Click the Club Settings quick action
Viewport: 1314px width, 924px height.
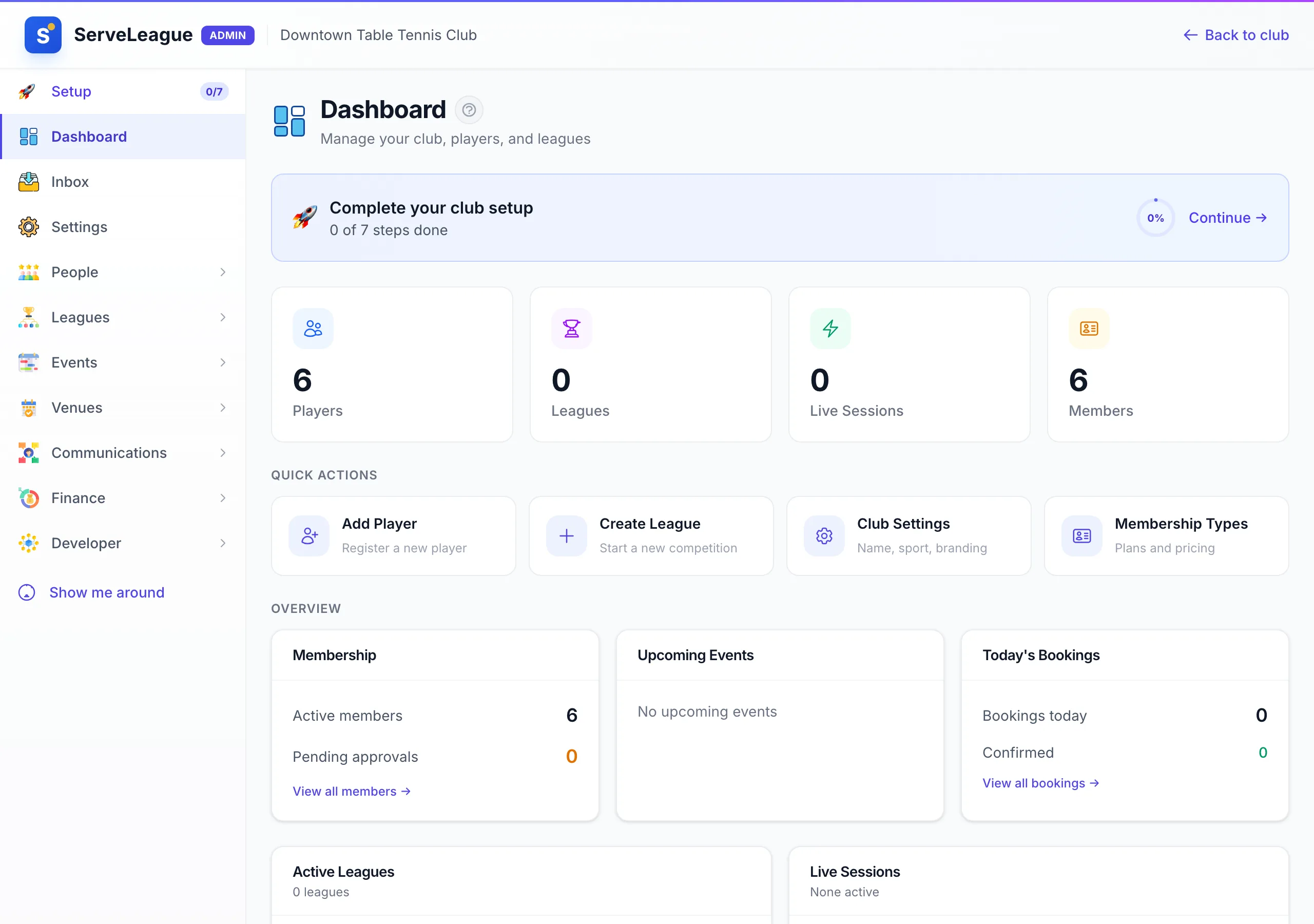pos(908,536)
